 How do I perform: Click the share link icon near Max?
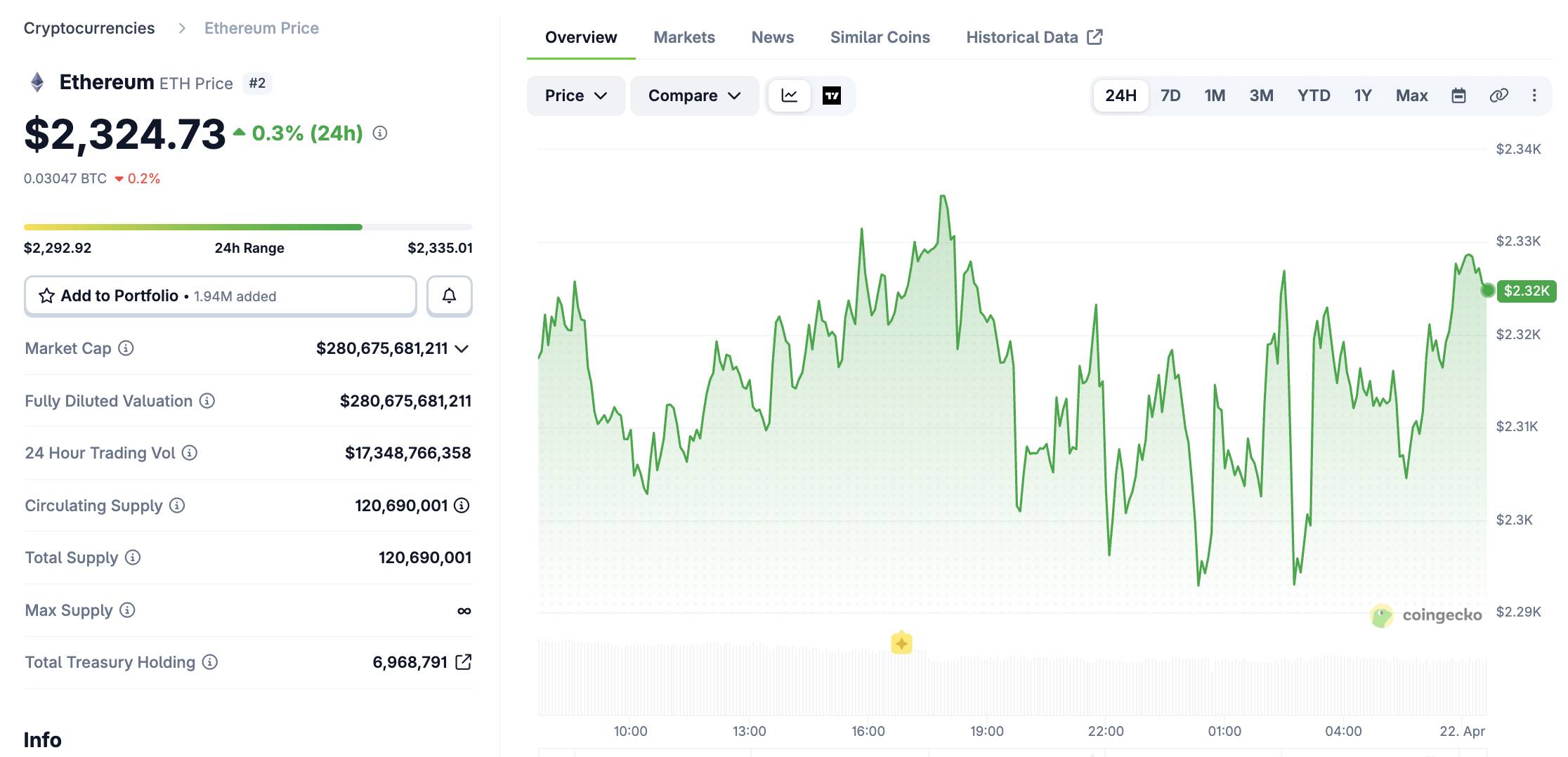(1497, 96)
